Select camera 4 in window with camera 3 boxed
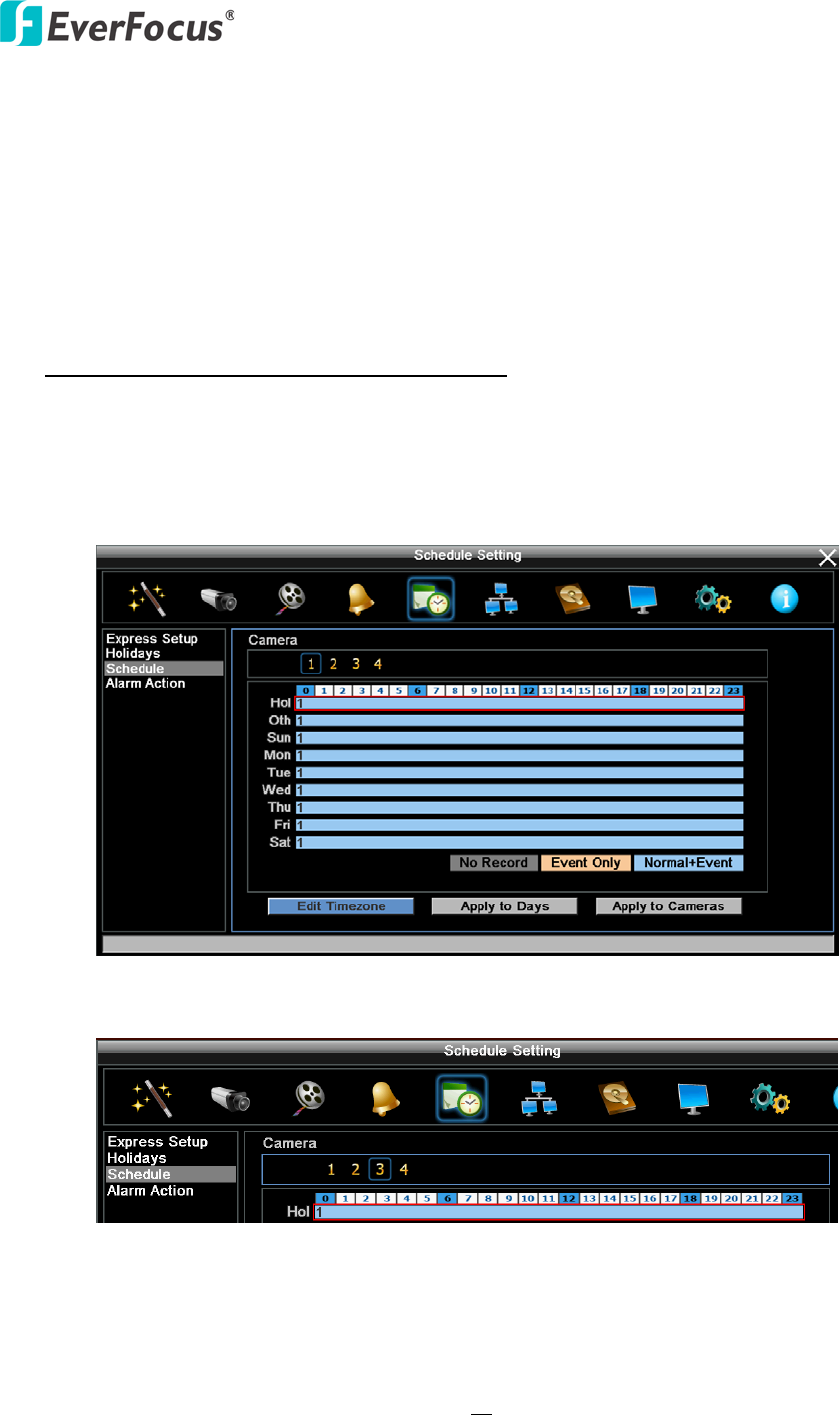Screen dimensions: 839x1415 click(x=404, y=1168)
